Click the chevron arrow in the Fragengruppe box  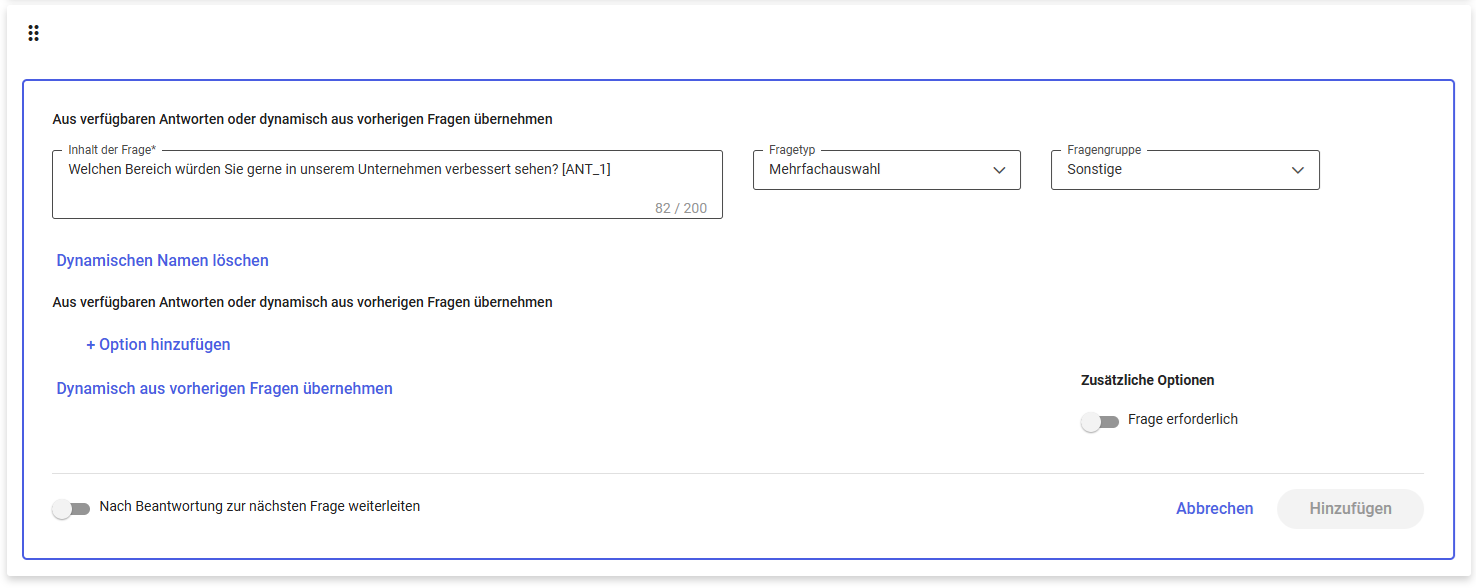[1298, 170]
